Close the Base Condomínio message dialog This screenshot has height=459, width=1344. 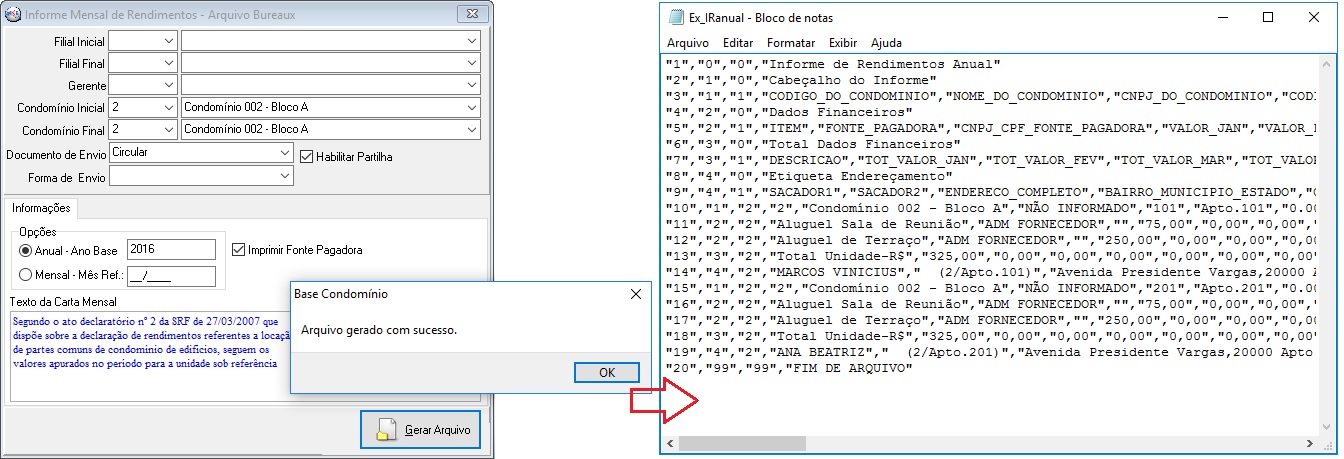tap(634, 295)
